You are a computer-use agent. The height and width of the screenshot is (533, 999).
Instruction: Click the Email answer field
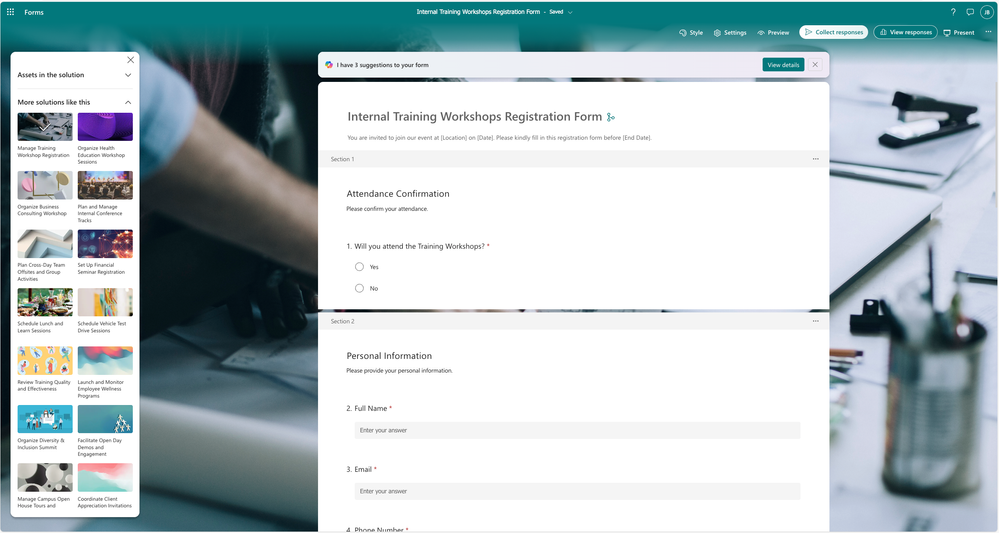[x=577, y=491]
